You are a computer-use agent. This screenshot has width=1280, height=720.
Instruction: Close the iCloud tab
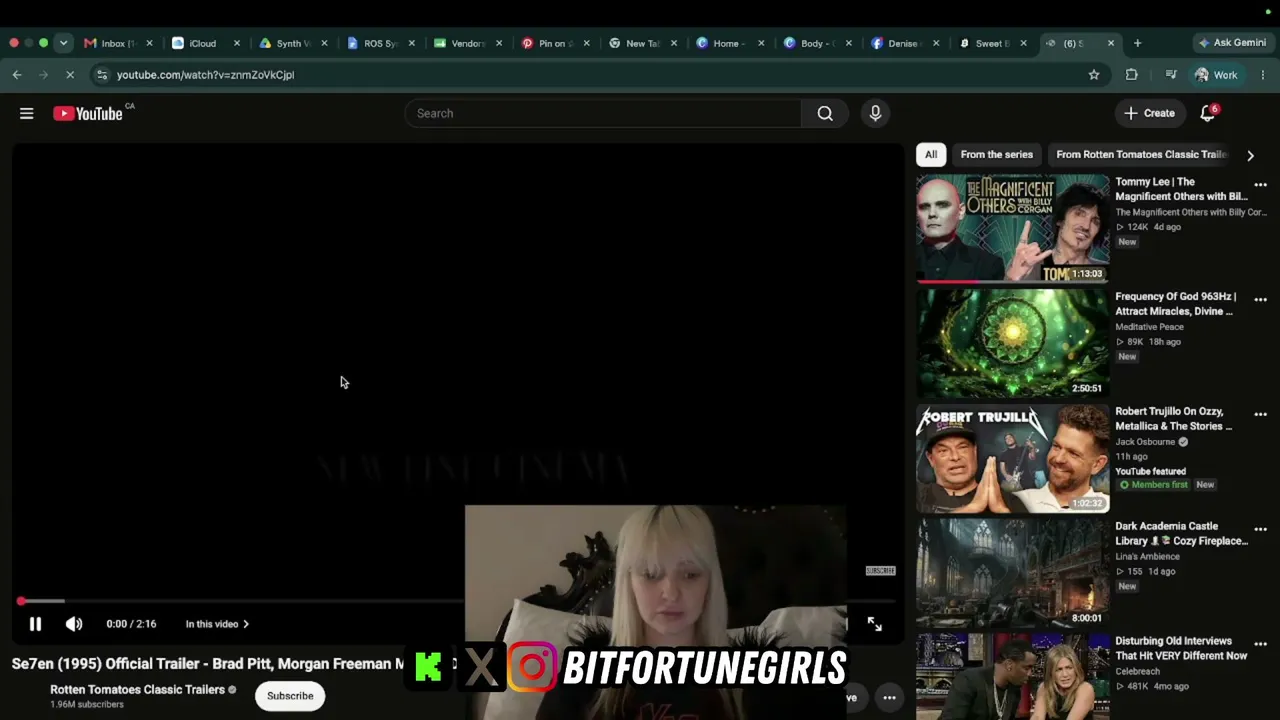pyautogui.click(x=237, y=43)
